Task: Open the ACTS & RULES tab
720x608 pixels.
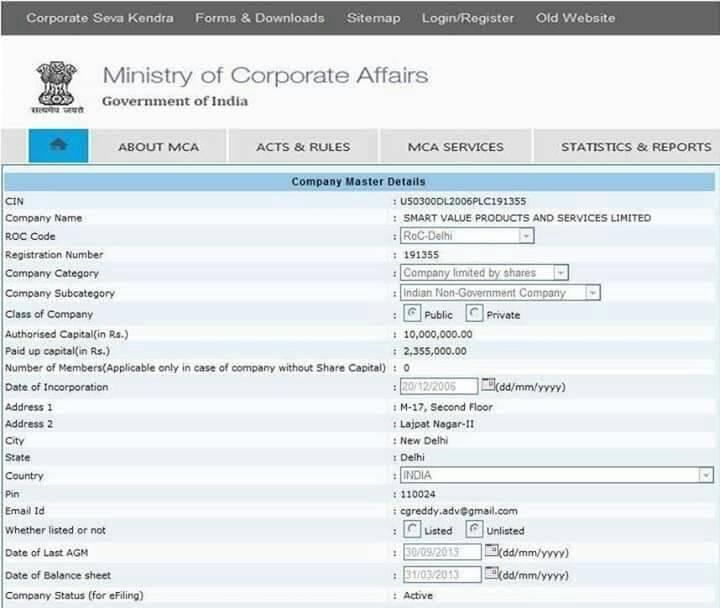Action: (303, 147)
